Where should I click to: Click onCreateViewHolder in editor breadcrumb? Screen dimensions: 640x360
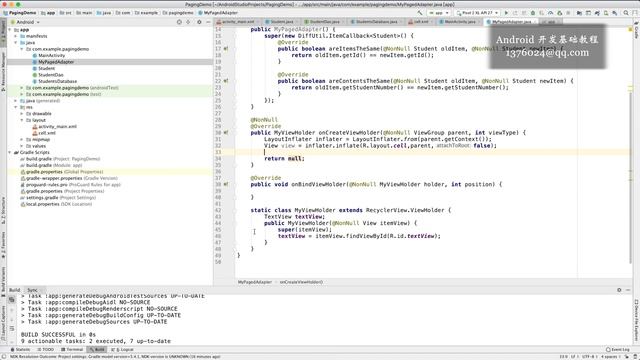click(x=301, y=282)
